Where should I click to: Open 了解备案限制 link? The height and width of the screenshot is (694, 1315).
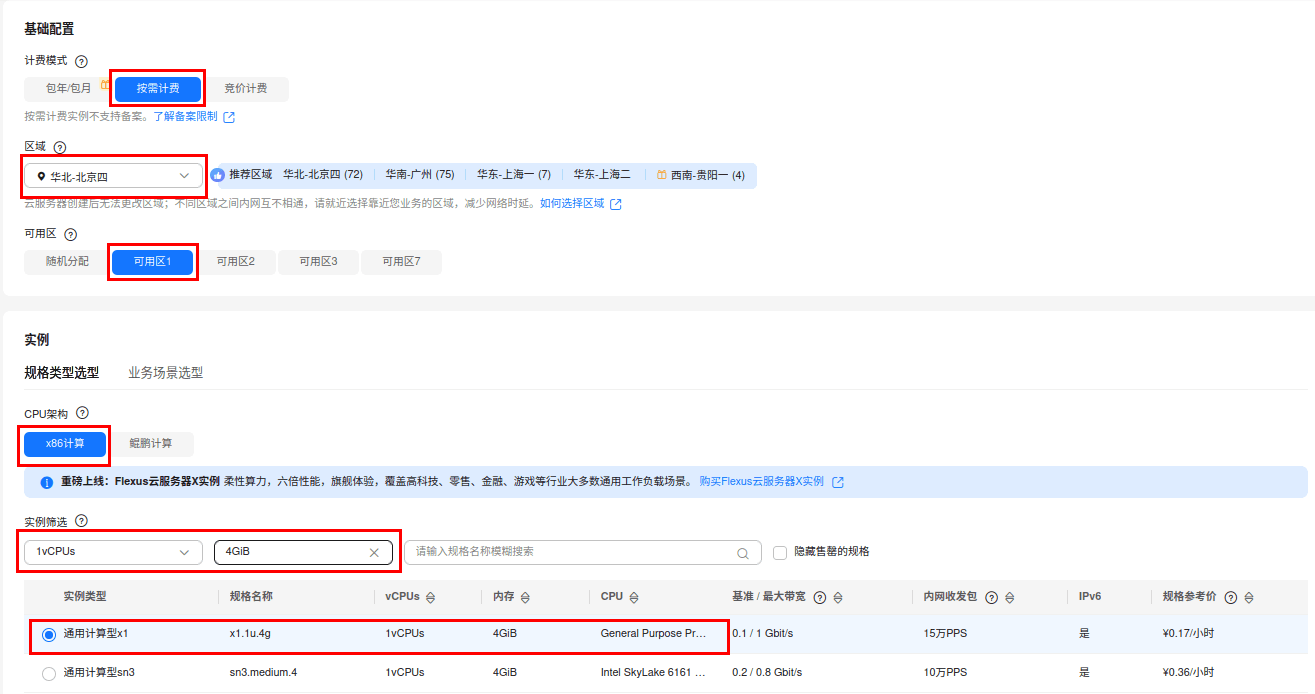point(185,117)
